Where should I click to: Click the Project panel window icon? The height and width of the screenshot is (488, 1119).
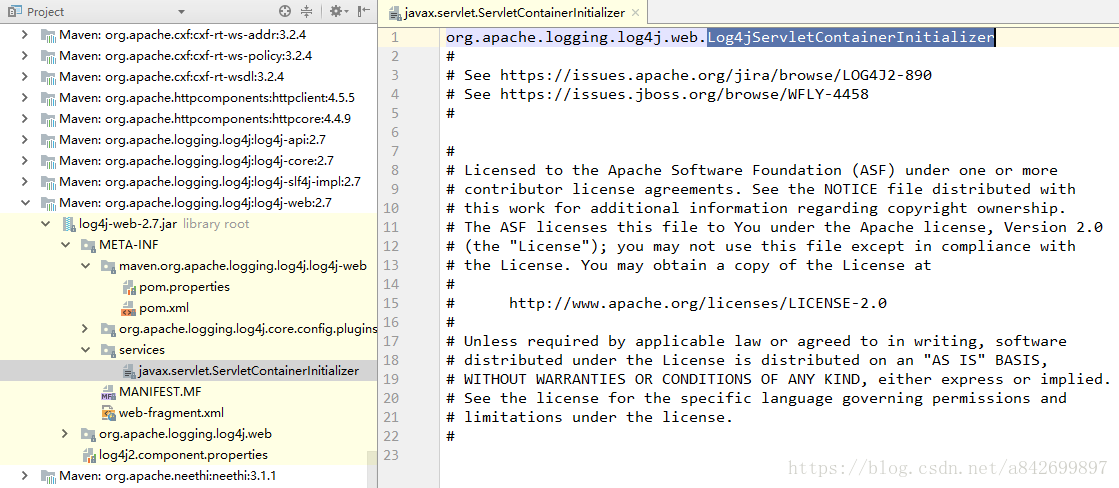pyautogui.click(x=14, y=12)
